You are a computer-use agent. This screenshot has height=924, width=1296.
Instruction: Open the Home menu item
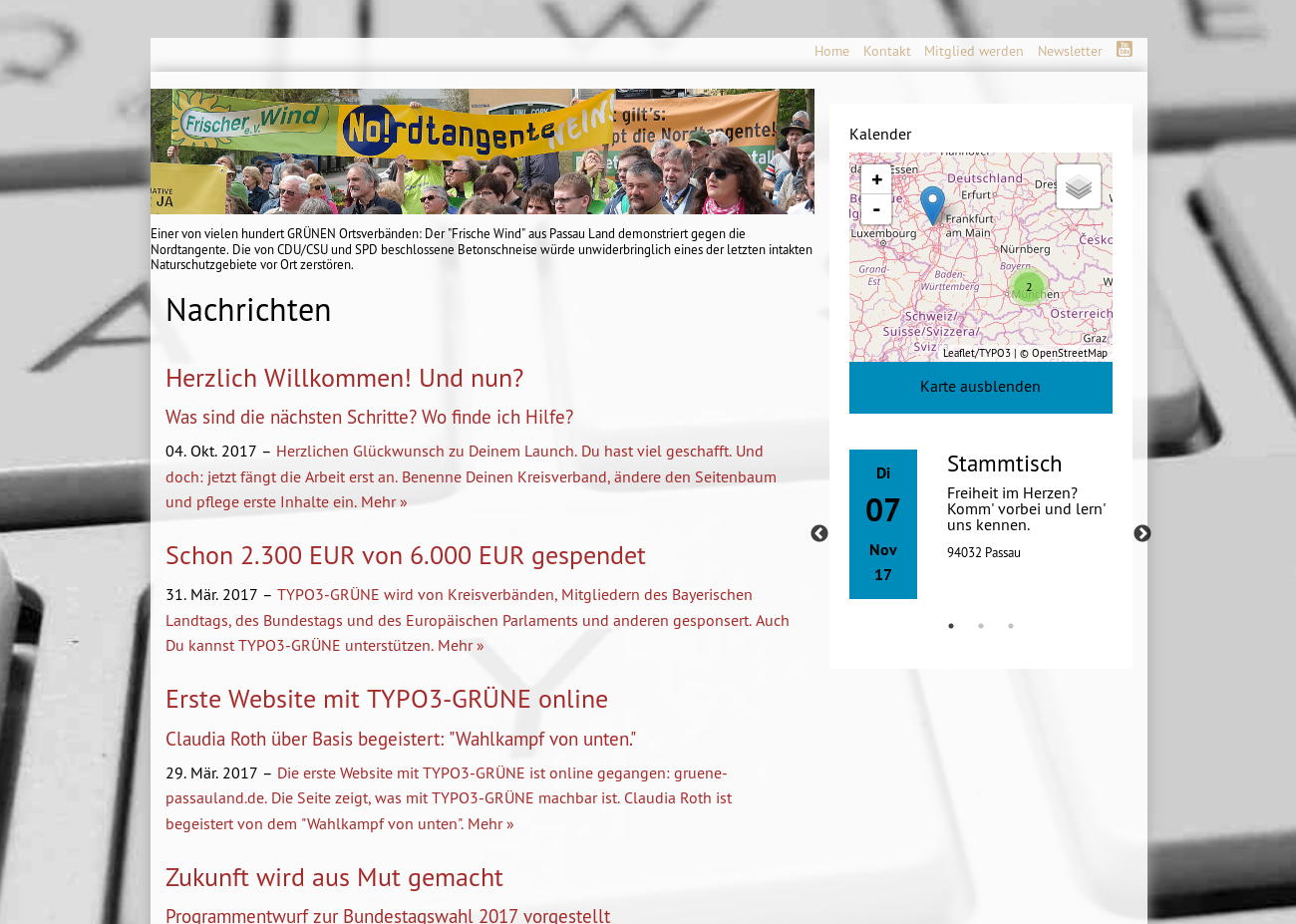831,51
